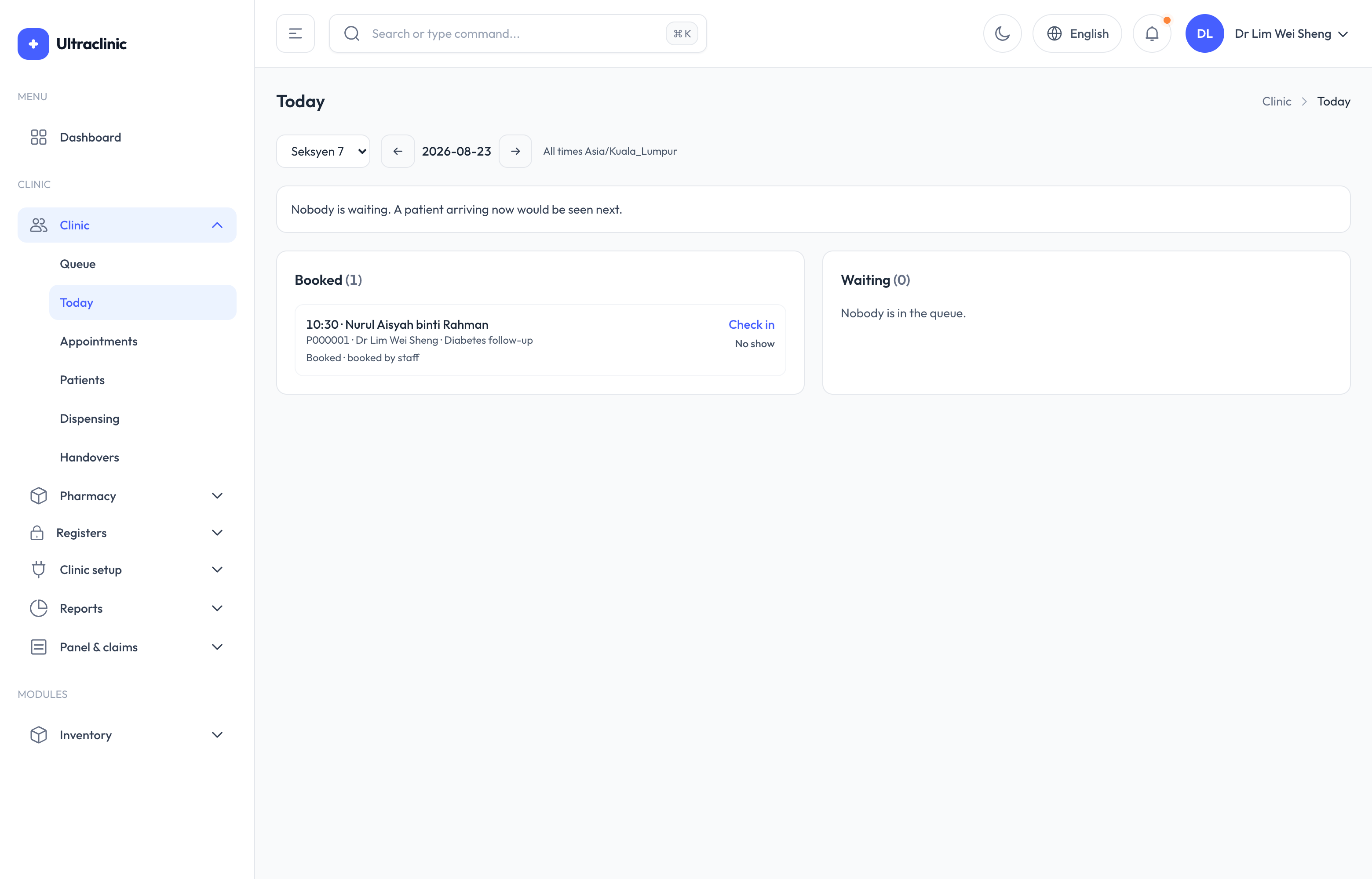Open the Handovers menu item

143,457
